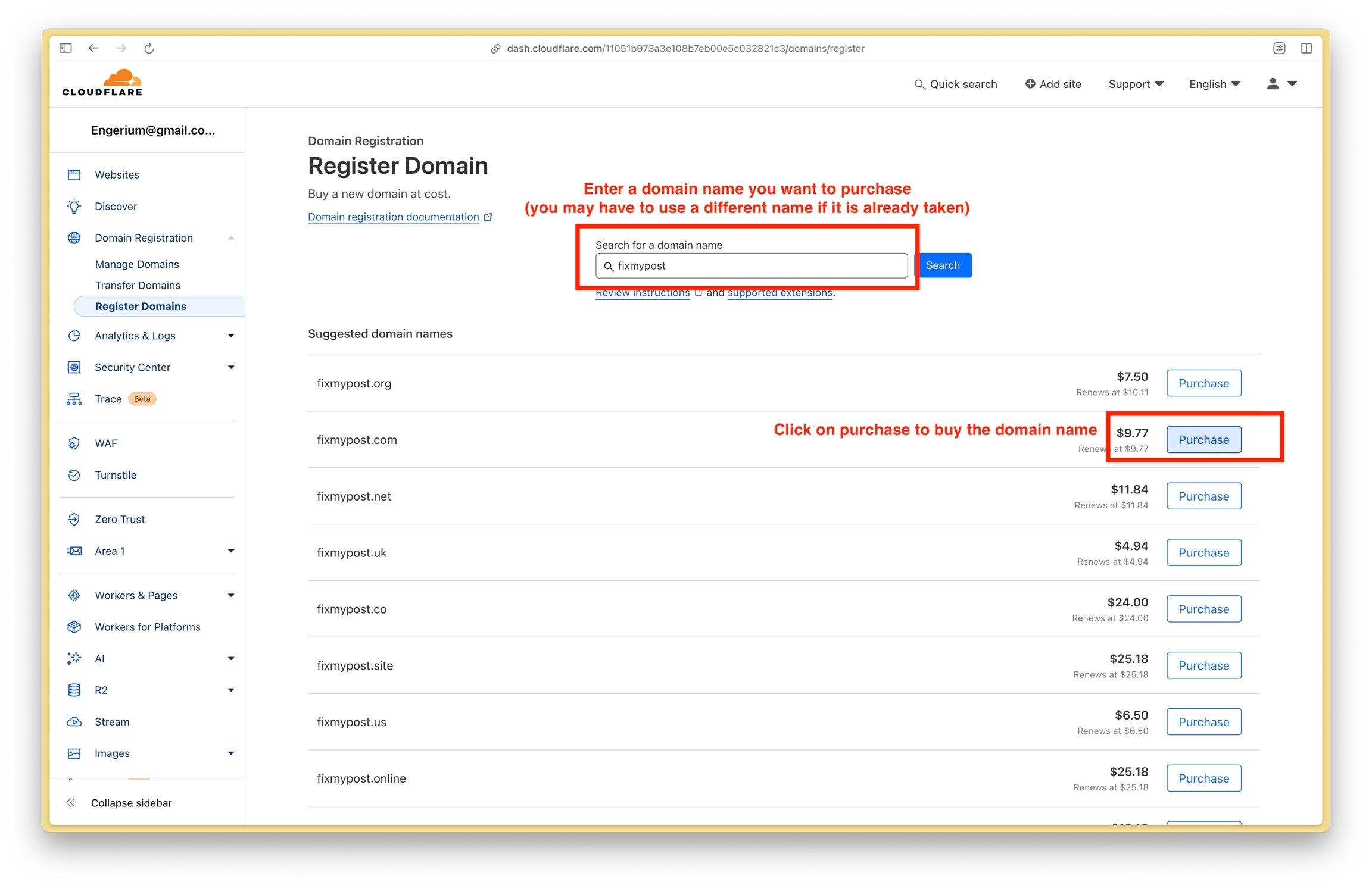Click the Images picture icon

point(74,753)
